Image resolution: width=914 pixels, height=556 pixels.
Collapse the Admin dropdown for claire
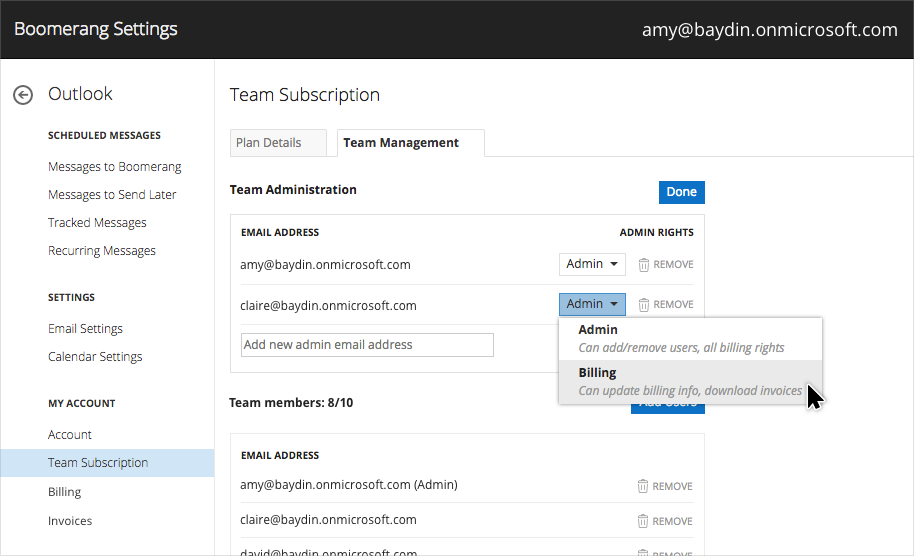592,304
